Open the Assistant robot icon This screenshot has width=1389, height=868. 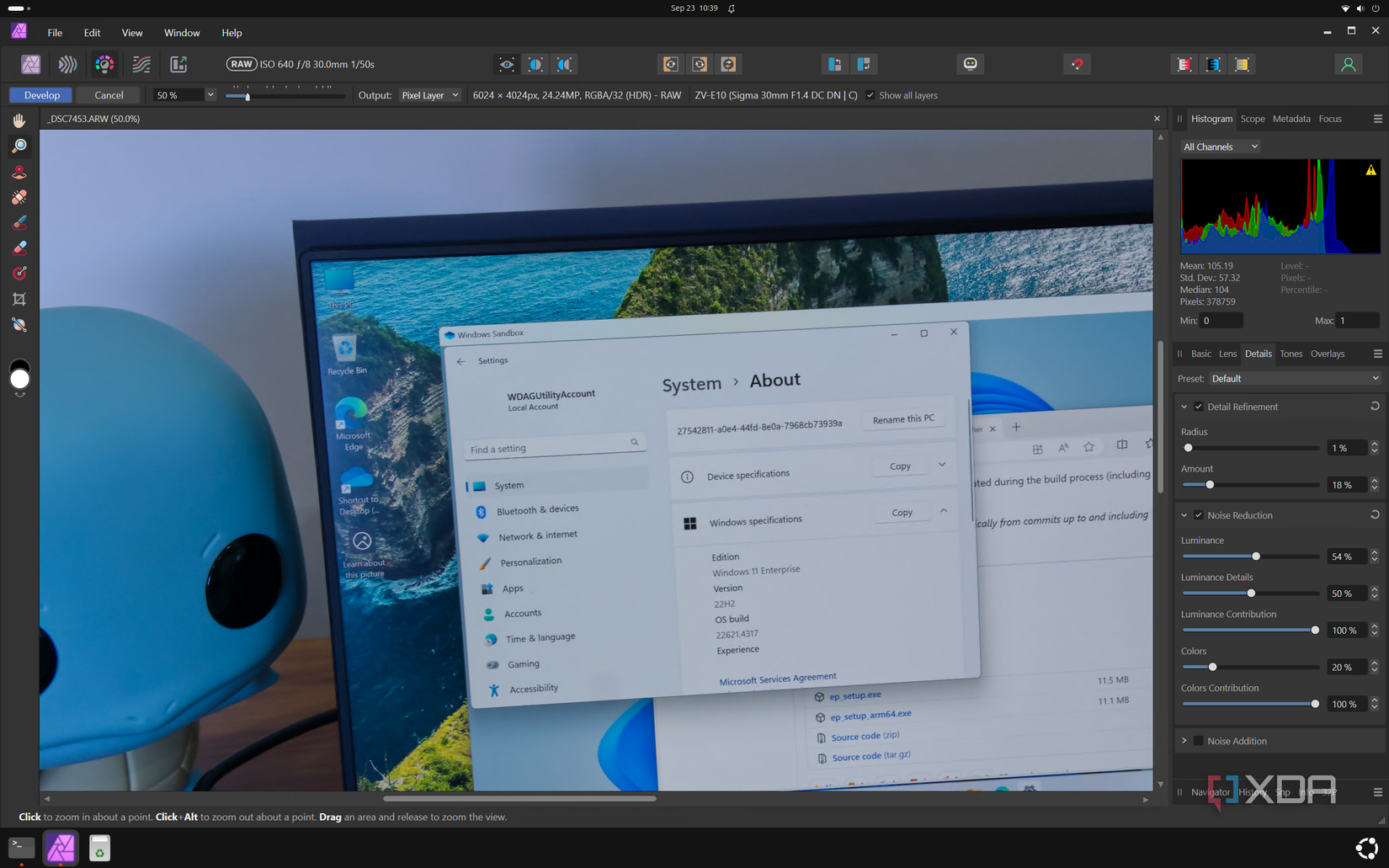pyautogui.click(x=971, y=64)
